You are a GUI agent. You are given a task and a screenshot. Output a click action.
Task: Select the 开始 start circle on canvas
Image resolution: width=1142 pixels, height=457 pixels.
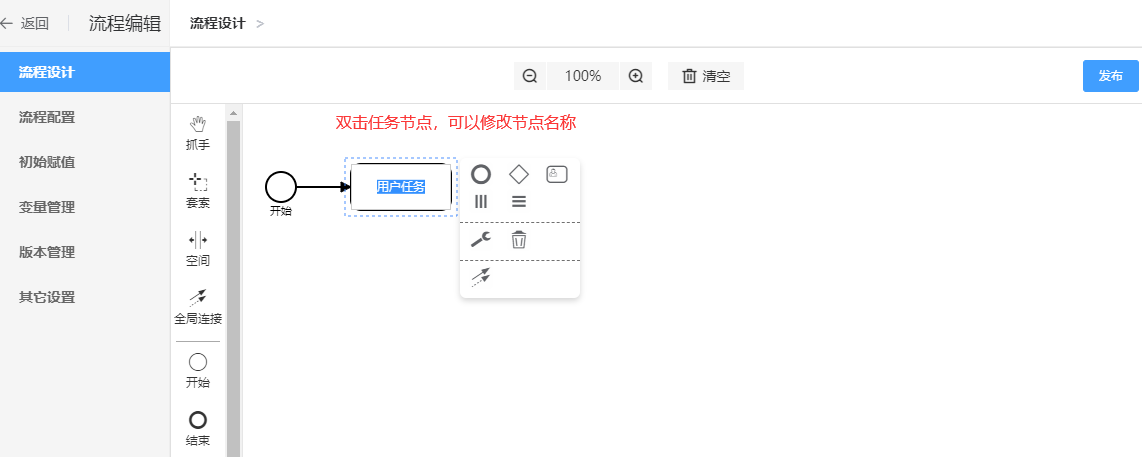281,187
